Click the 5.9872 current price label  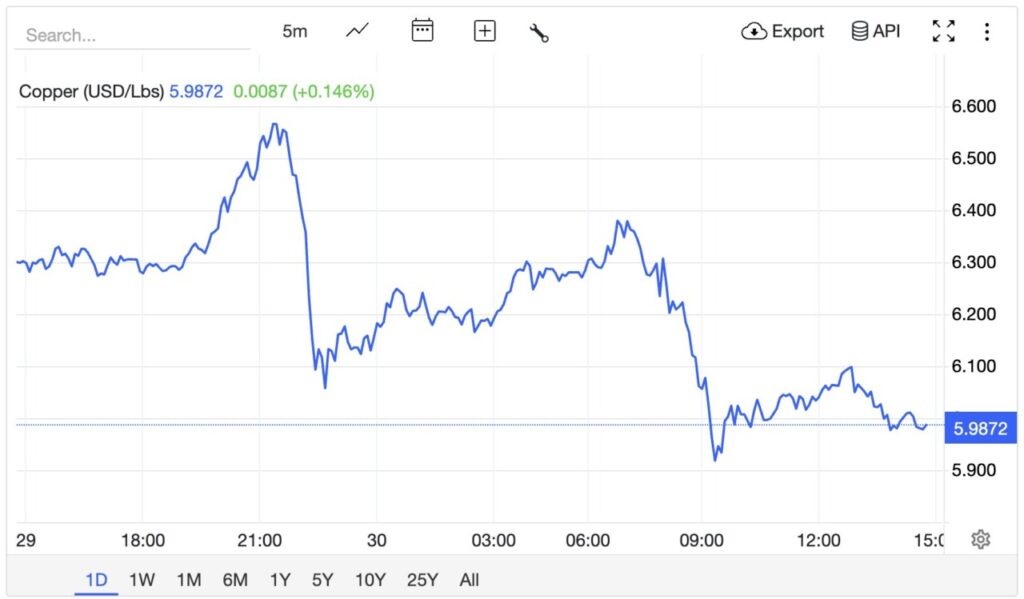click(x=980, y=429)
